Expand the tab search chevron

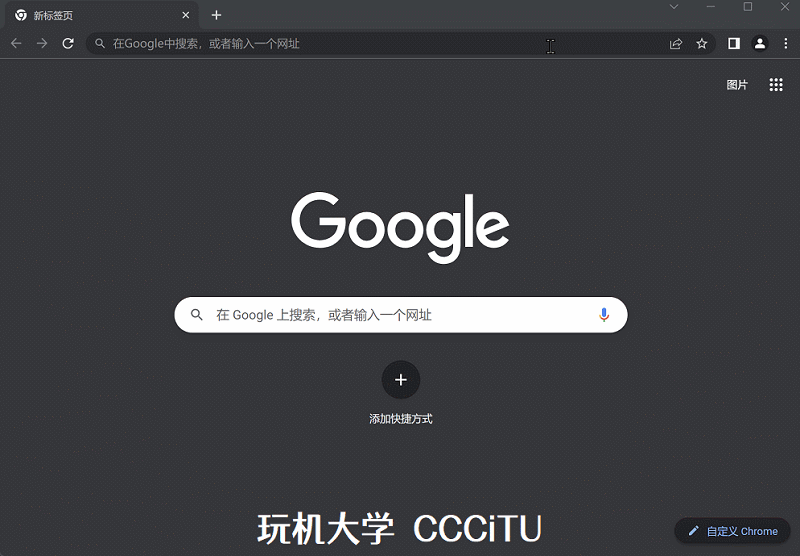coord(674,7)
